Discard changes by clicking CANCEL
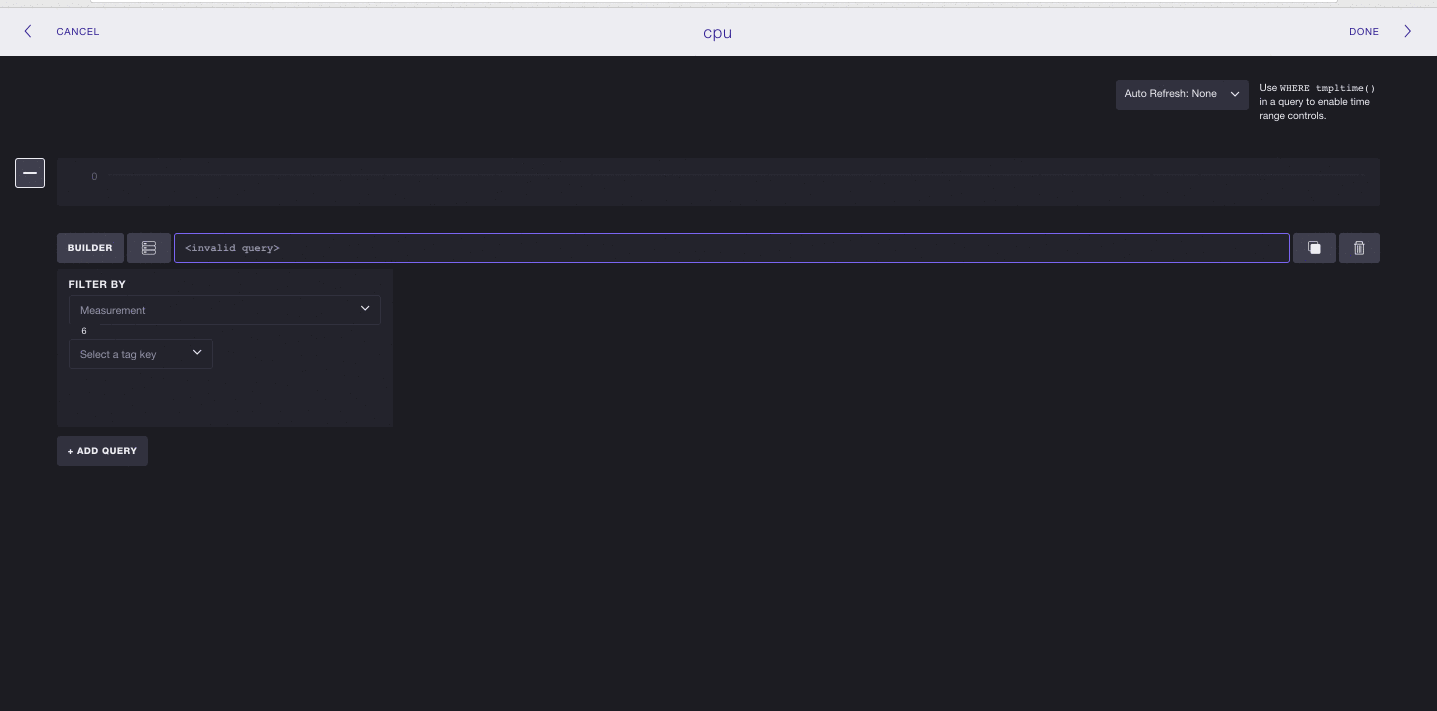 click(x=77, y=31)
